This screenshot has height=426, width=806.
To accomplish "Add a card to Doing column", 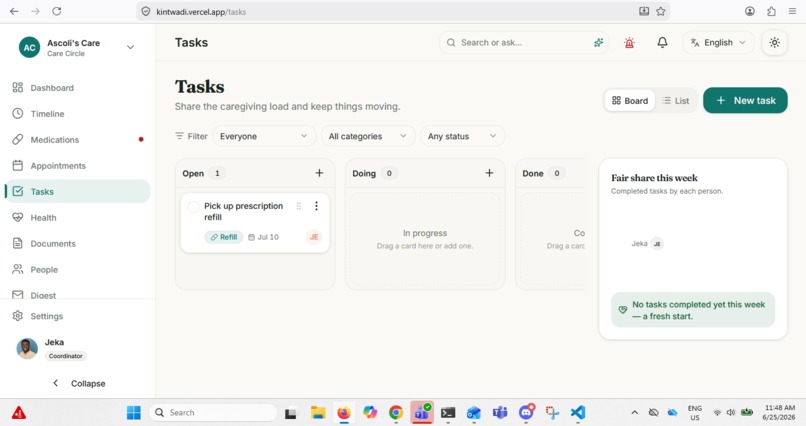I will coord(489,173).
